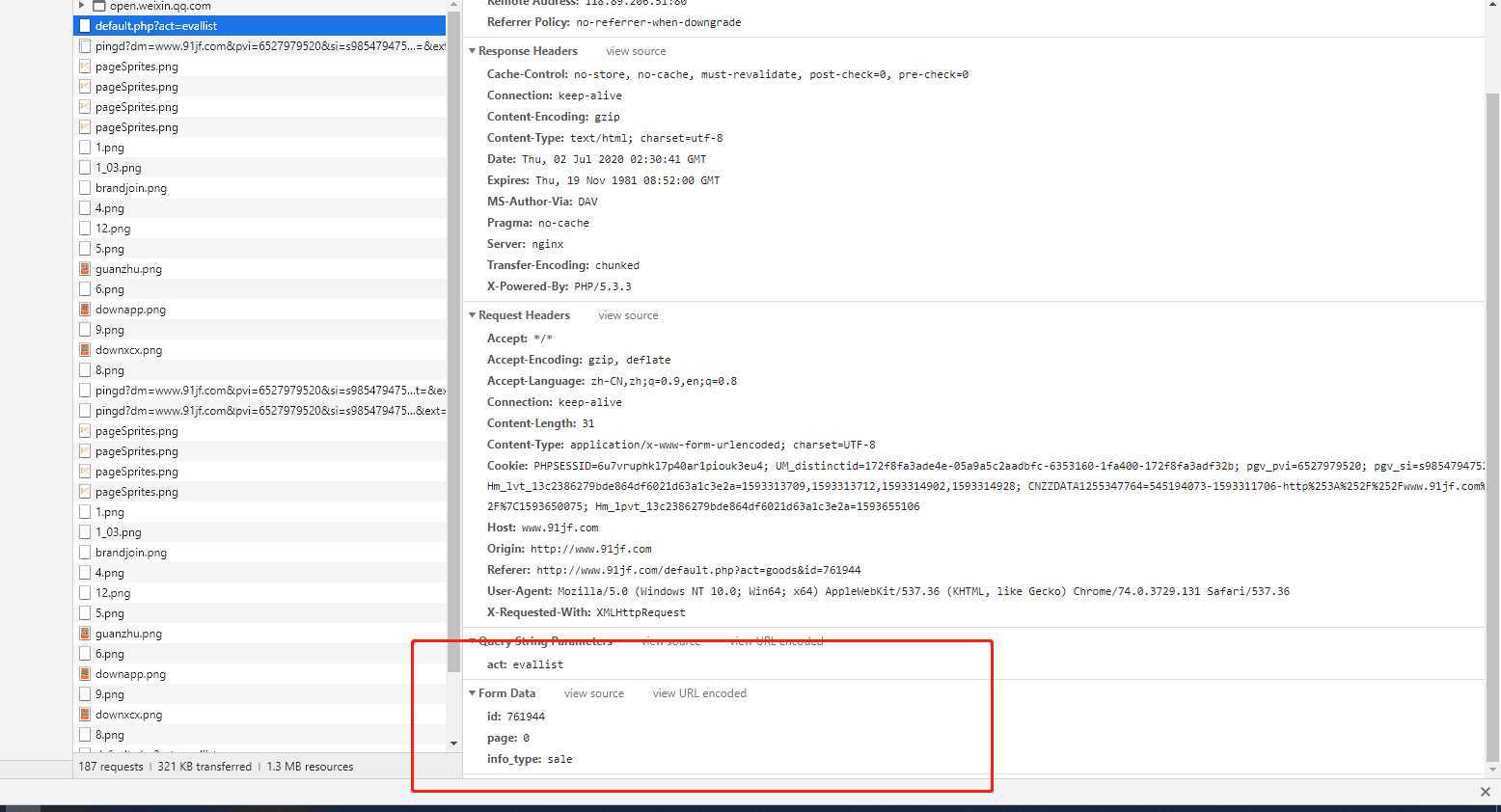Click the 'Server: nginx' header
Viewport: 1501px width, 812px height.
pyautogui.click(x=525, y=244)
